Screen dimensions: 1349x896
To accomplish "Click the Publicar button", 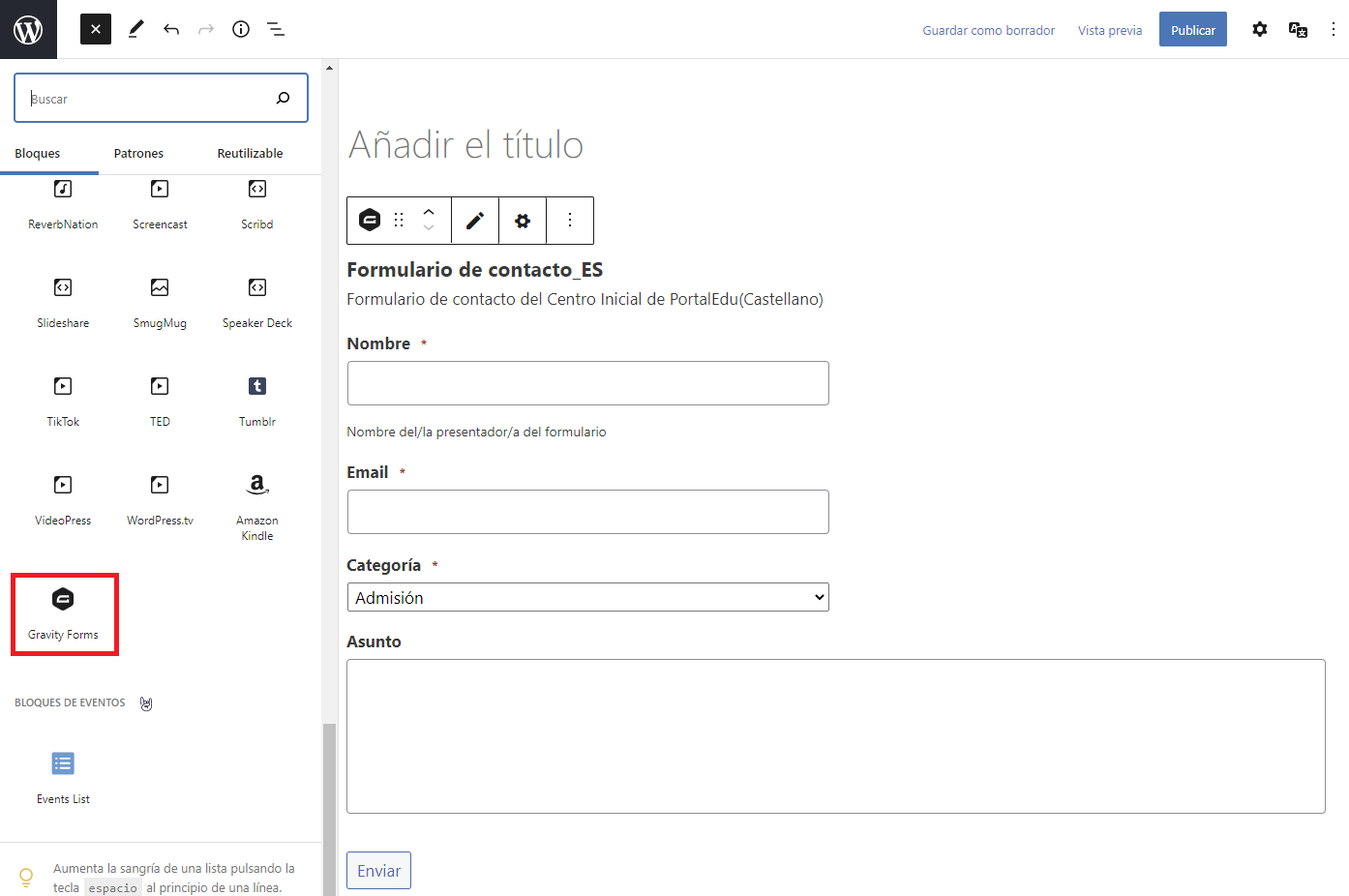I will tap(1193, 29).
